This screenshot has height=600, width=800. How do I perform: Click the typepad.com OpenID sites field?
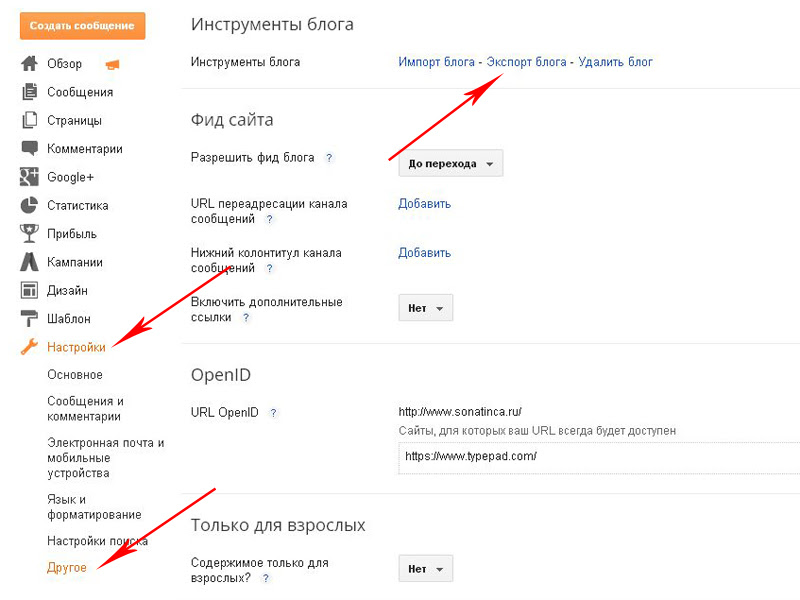pyautogui.click(x=599, y=458)
